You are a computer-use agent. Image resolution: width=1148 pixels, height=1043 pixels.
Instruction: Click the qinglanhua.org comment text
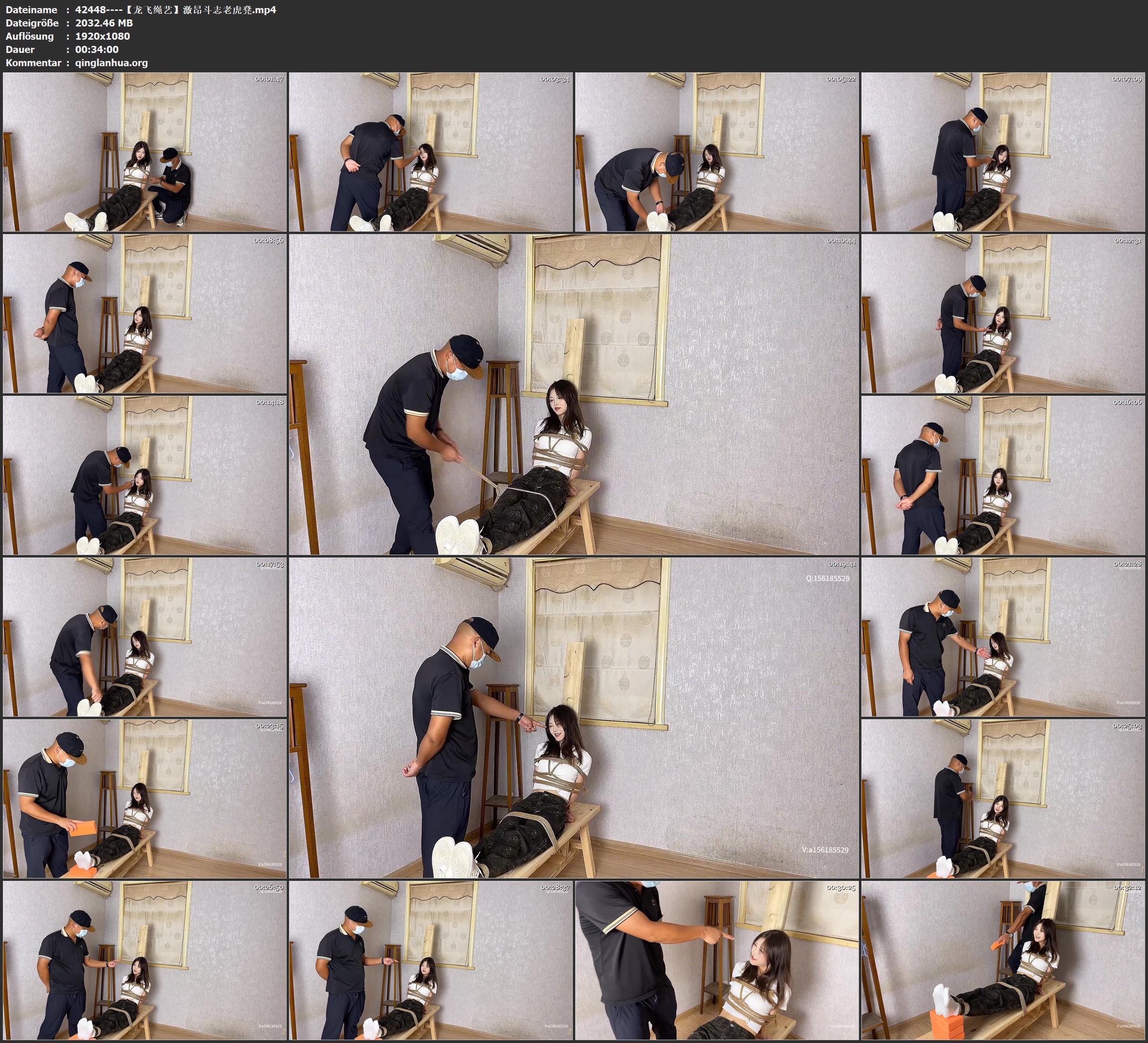pyautogui.click(x=111, y=62)
